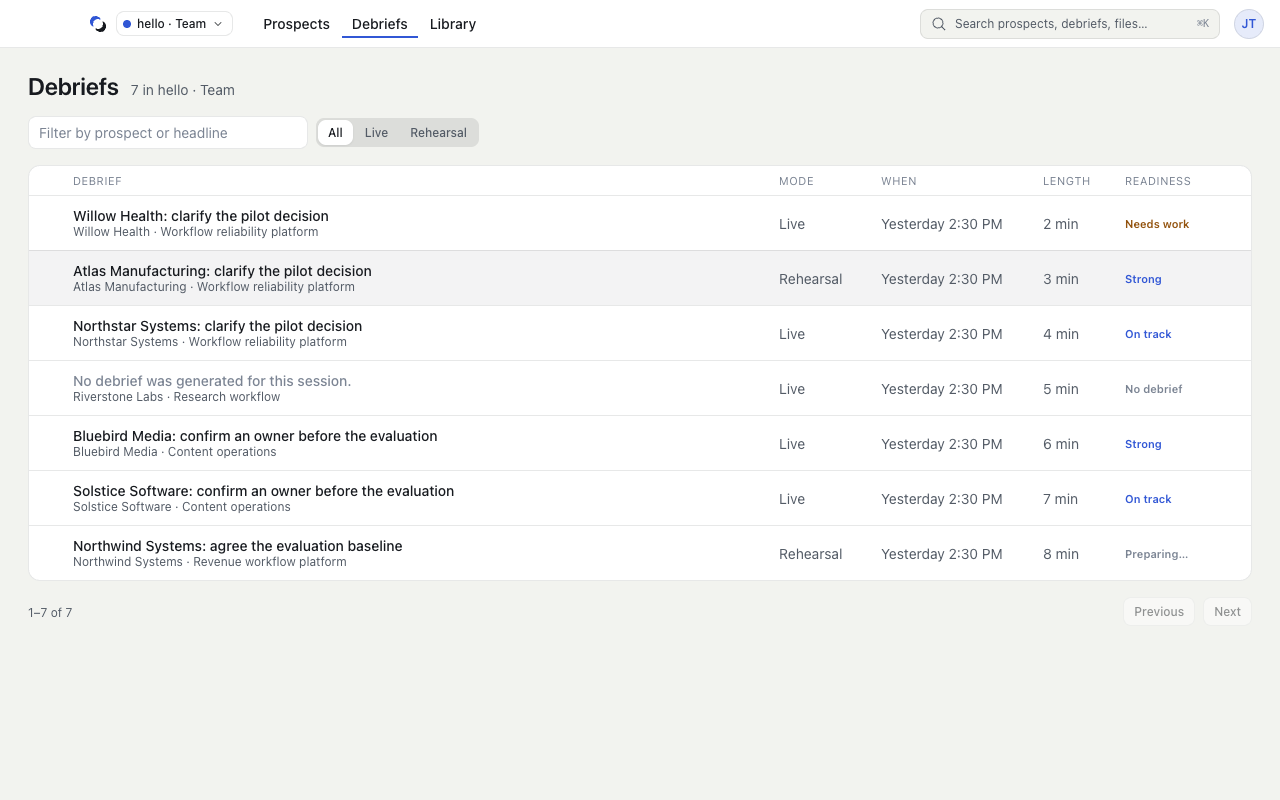The image size is (1280, 800).
Task: Click the Debriefs page heading
Action: click(73, 87)
